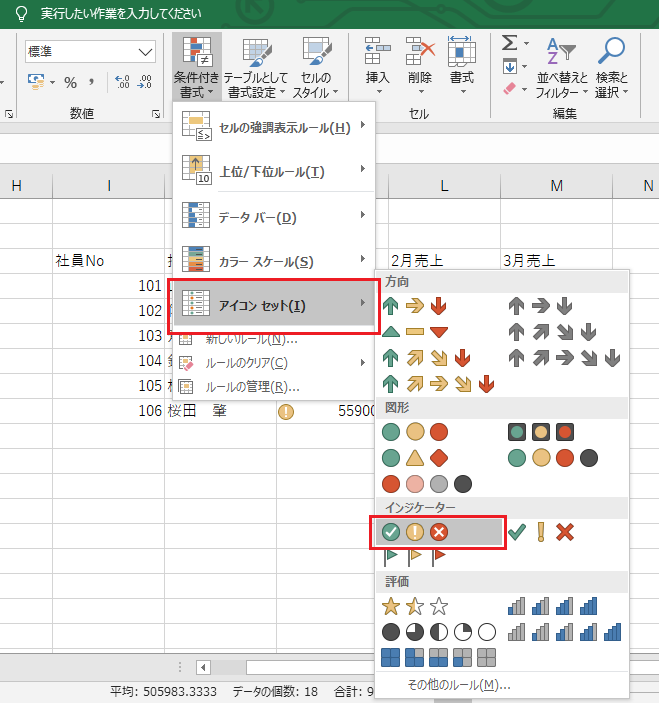Select red to black circles icon set
The width and height of the screenshot is (659, 703).
(427, 484)
